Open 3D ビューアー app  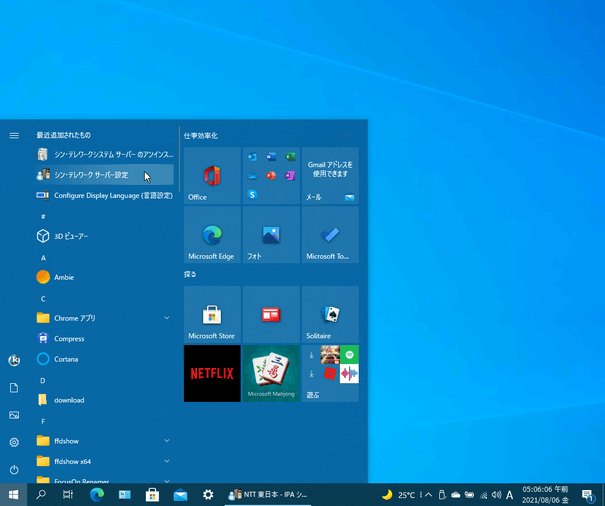tap(104, 236)
